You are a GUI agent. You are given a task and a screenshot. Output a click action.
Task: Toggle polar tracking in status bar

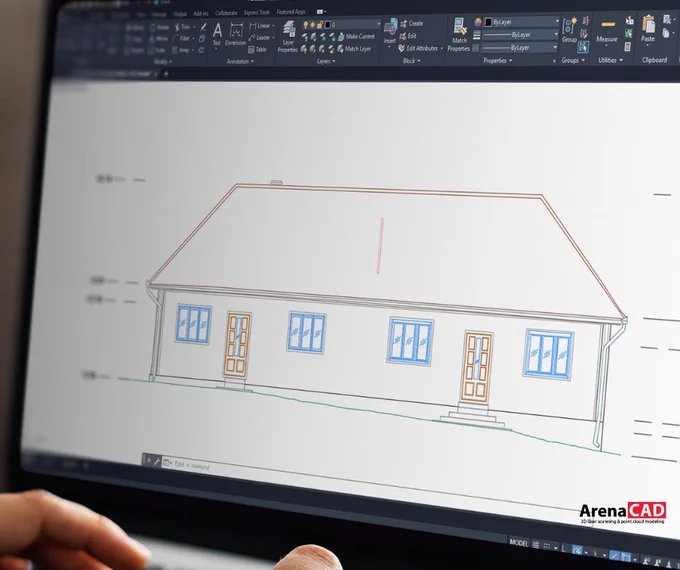click(x=577, y=551)
